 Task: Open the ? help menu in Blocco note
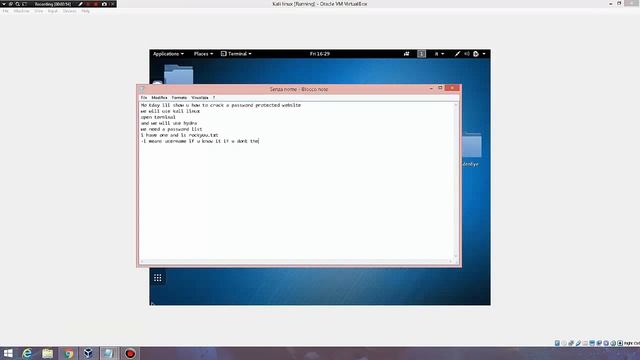pyautogui.click(x=213, y=98)
